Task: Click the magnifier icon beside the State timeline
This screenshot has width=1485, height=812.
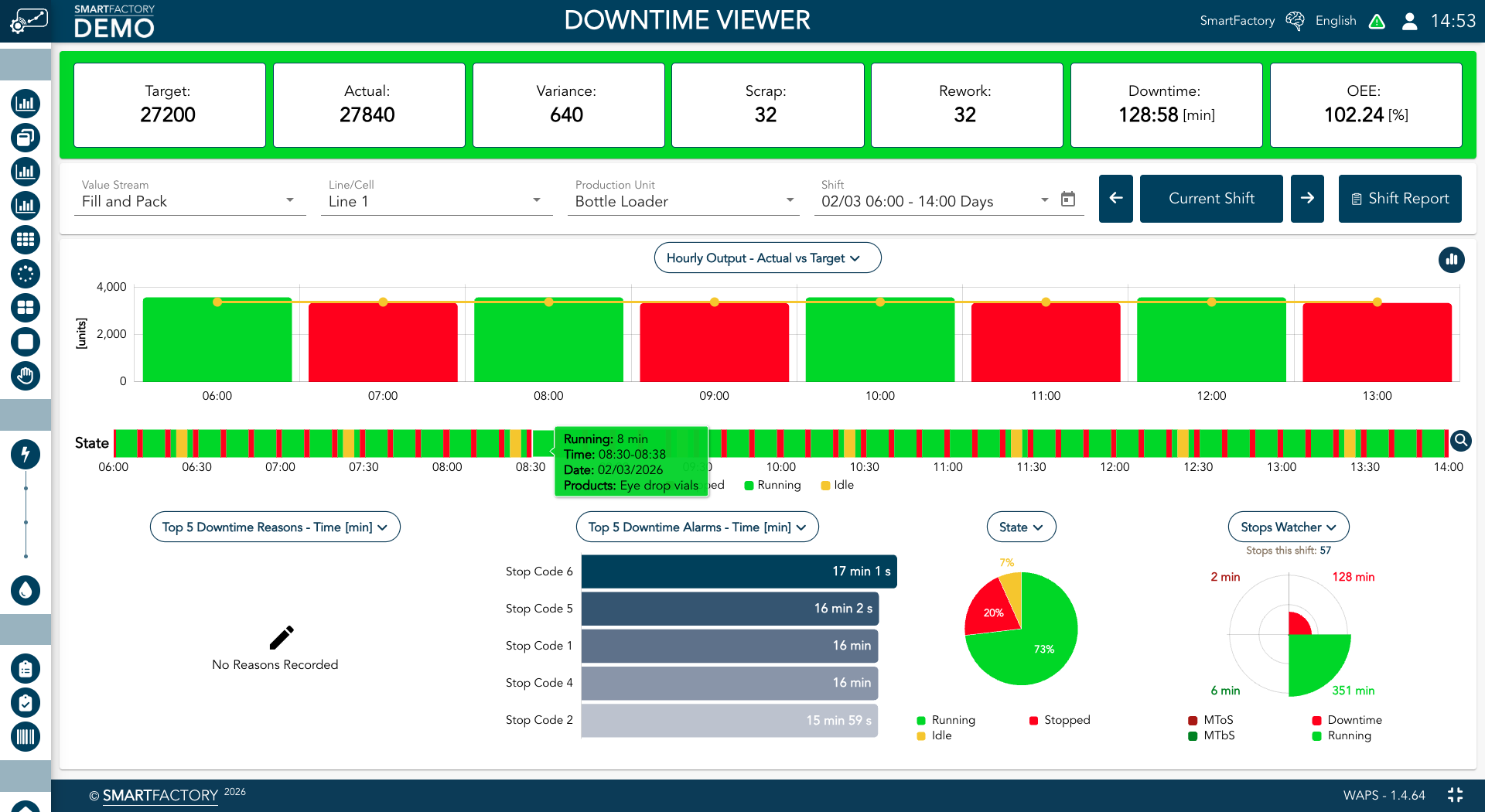Action: (1462, 441)
